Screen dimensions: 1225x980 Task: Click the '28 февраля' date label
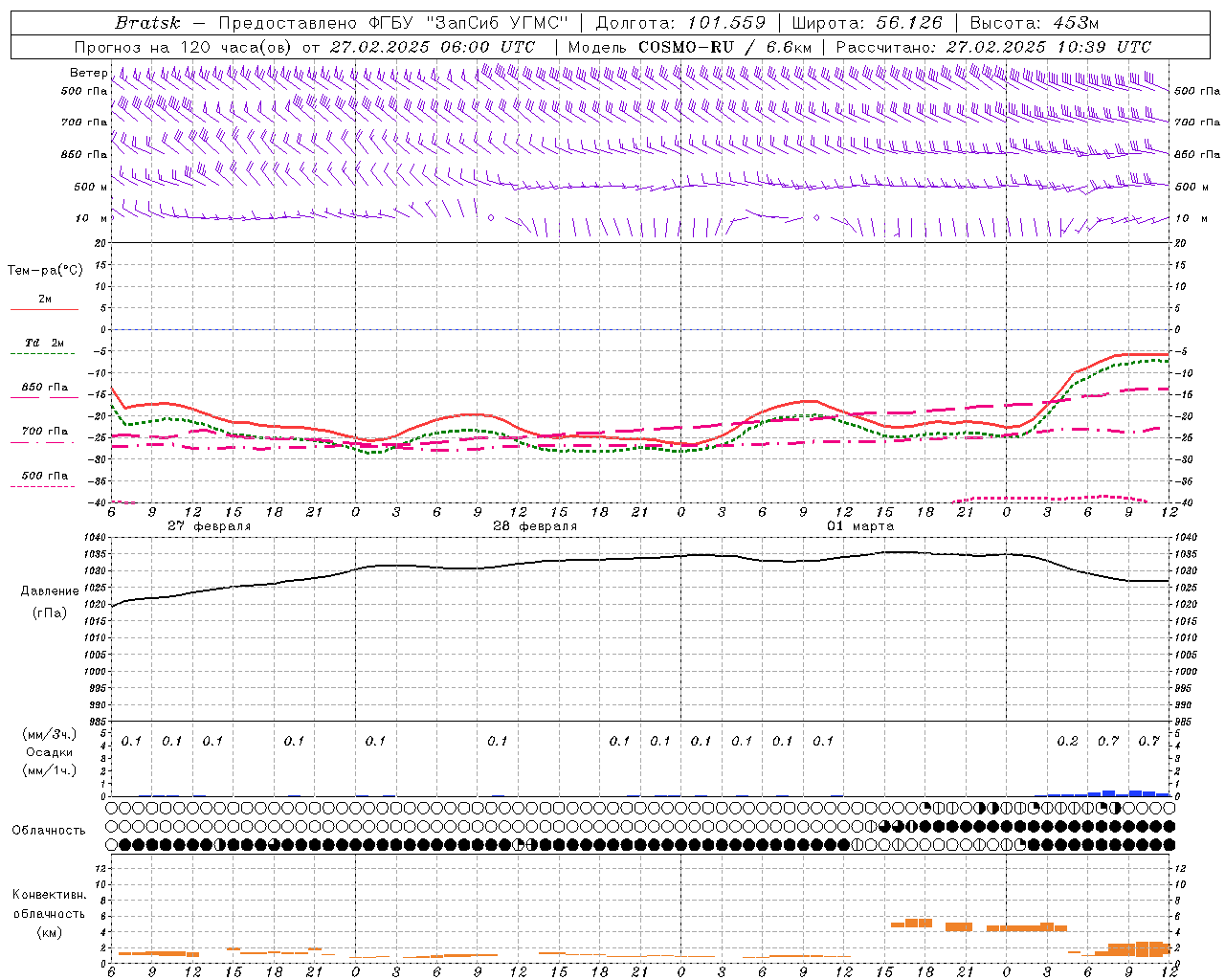[x=535, y=526]
